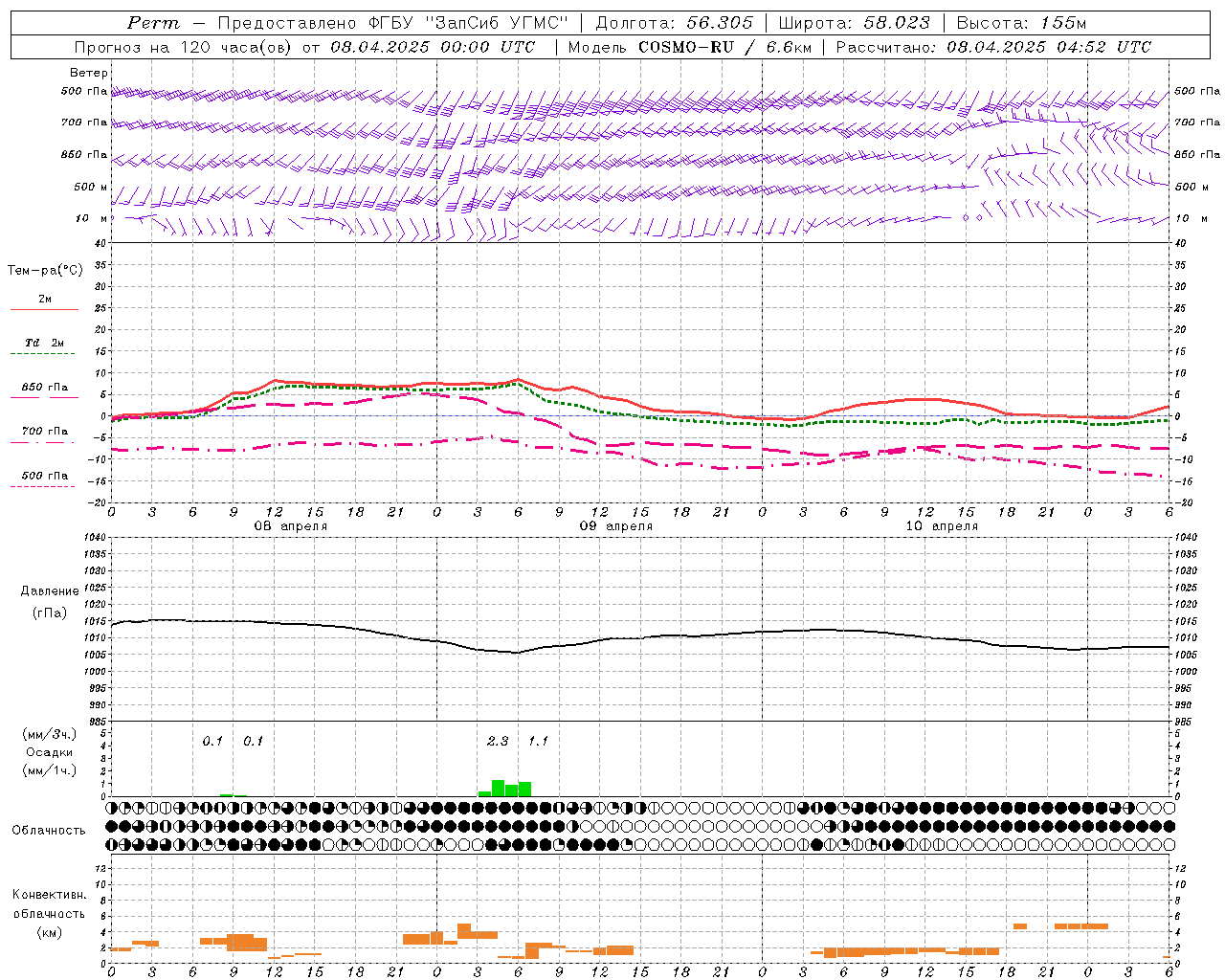The width and height of the screenshot is (1225, 980).
Task: Click the "10 м" wind level label on left axis
Action: (x=92, y=218)
